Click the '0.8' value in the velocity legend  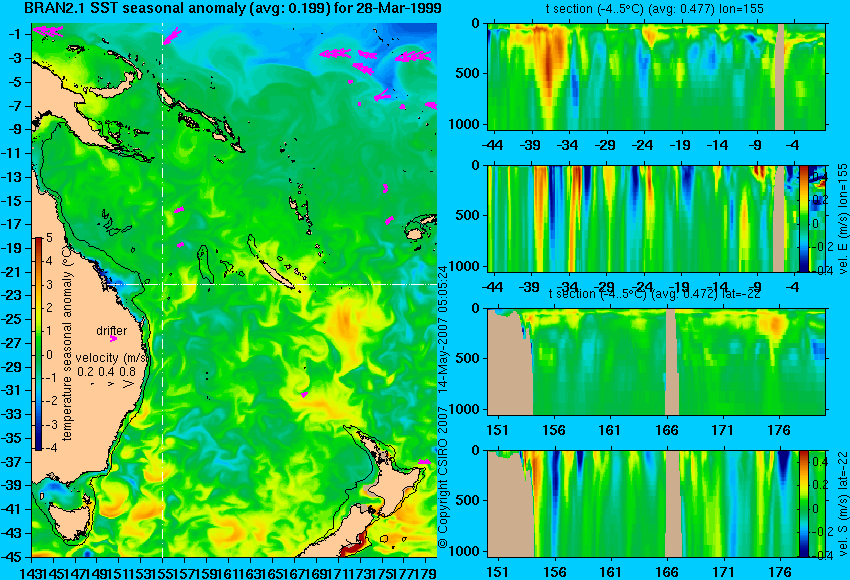coord(128,372)
